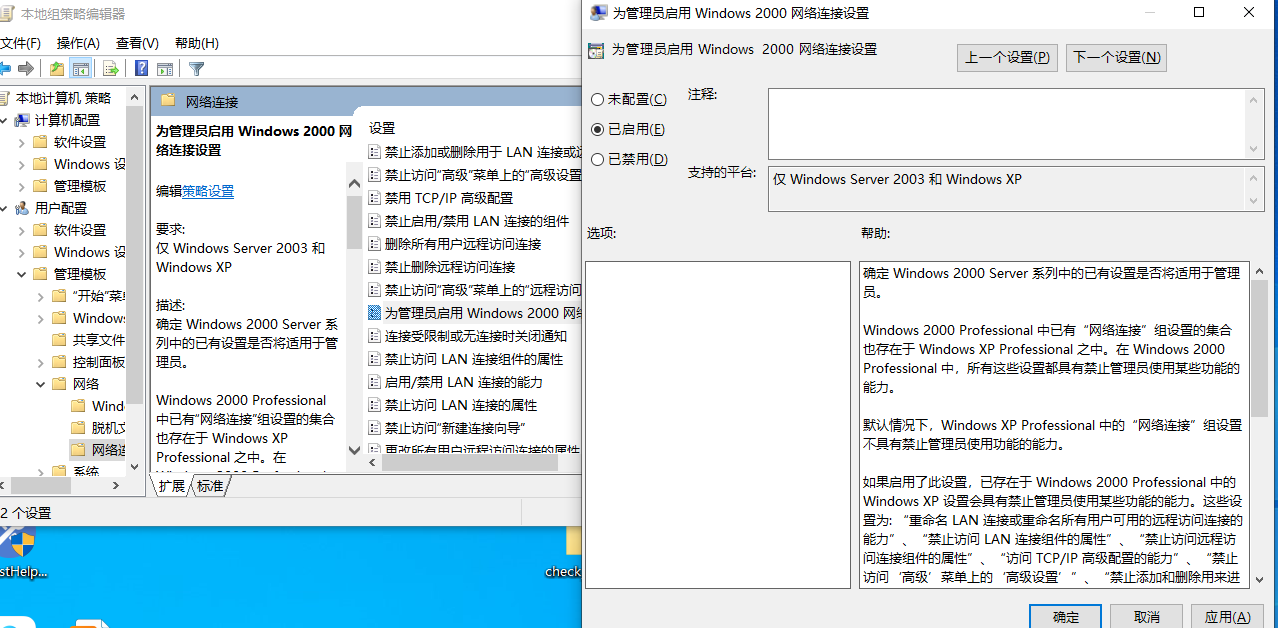Image resolution: width=1278 pixels, height=628 pixels.
Task: Click the 下一个设置(N) button
Action: pyautogui.click(x=1116, y=58)
